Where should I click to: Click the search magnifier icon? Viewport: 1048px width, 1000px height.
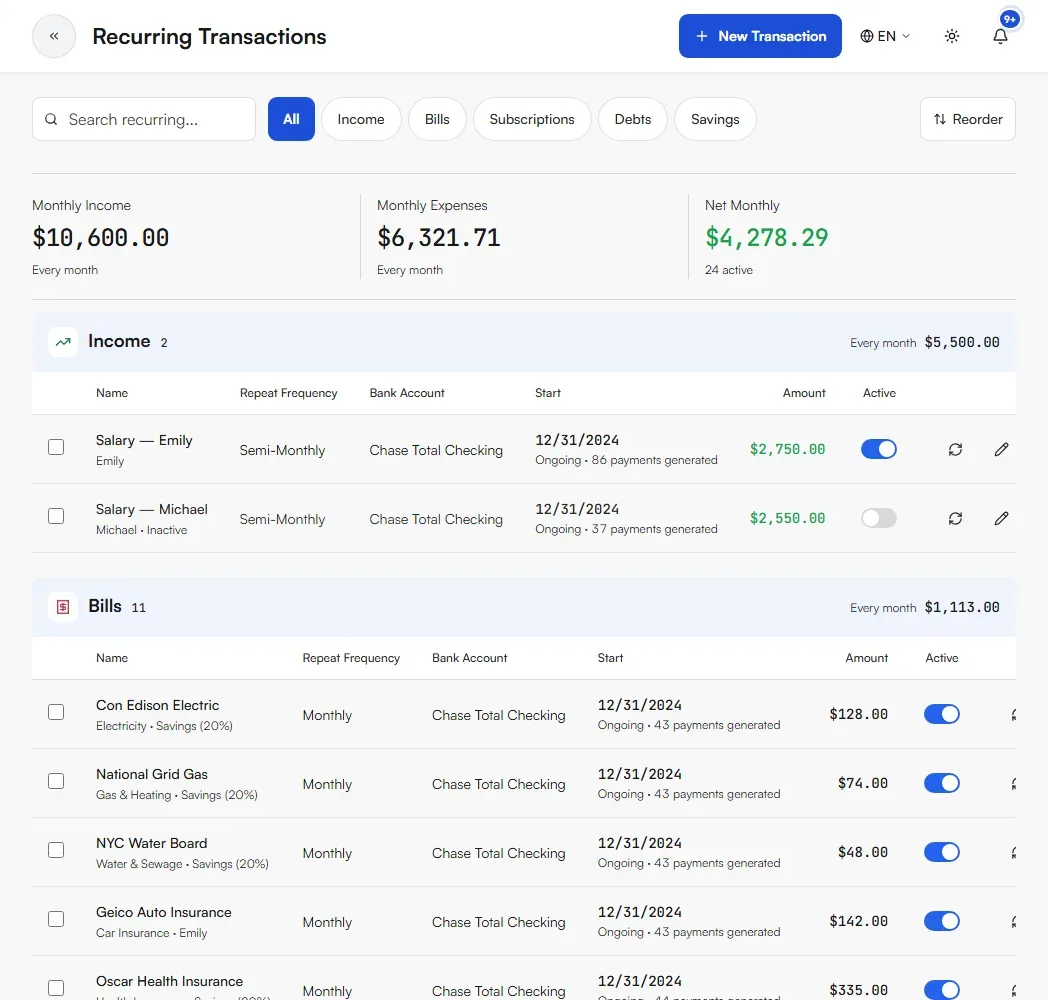tap(51, 119)
